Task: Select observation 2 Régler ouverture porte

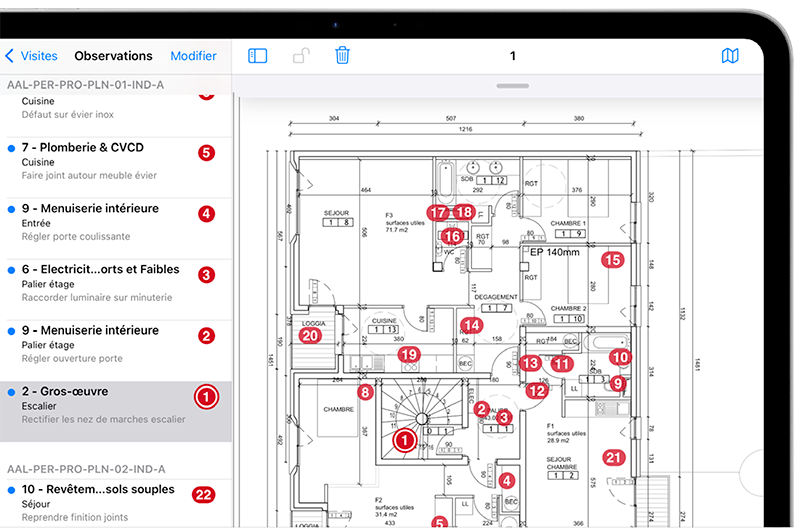Action: point(115,344)
